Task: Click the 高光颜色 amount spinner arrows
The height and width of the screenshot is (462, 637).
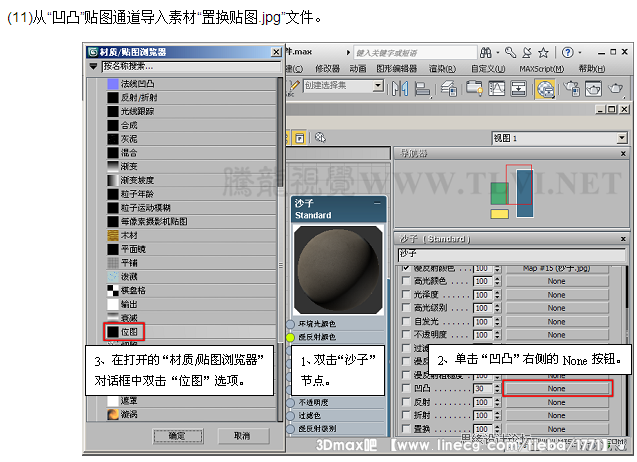Action: coord(497,281)
